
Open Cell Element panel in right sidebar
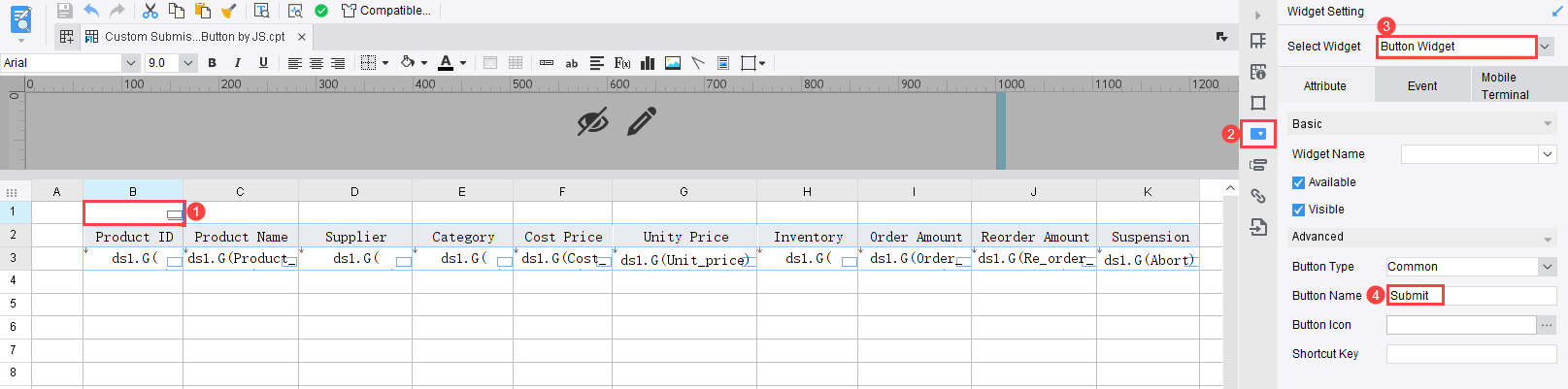(1258, 41)
